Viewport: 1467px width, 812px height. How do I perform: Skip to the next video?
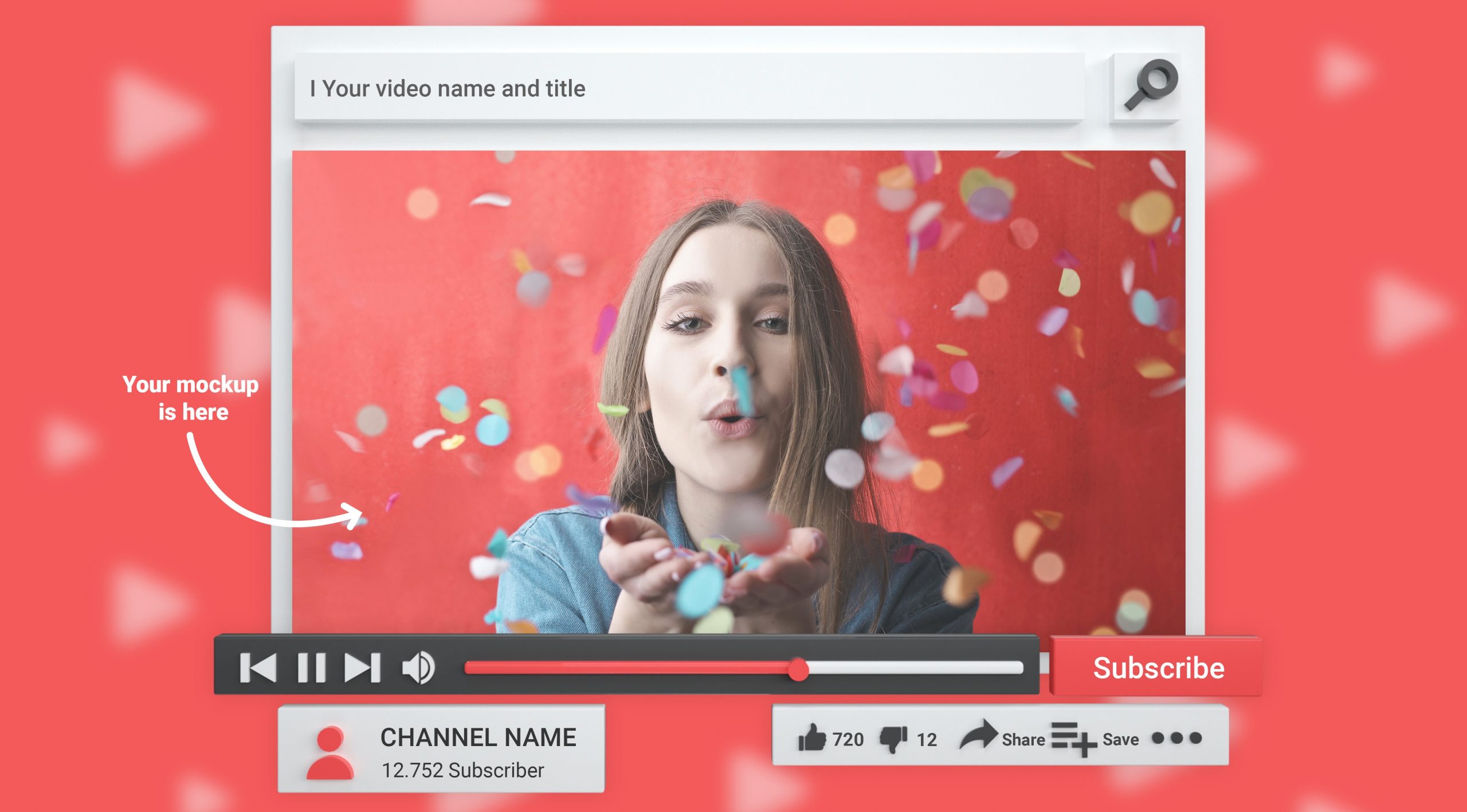362,668
